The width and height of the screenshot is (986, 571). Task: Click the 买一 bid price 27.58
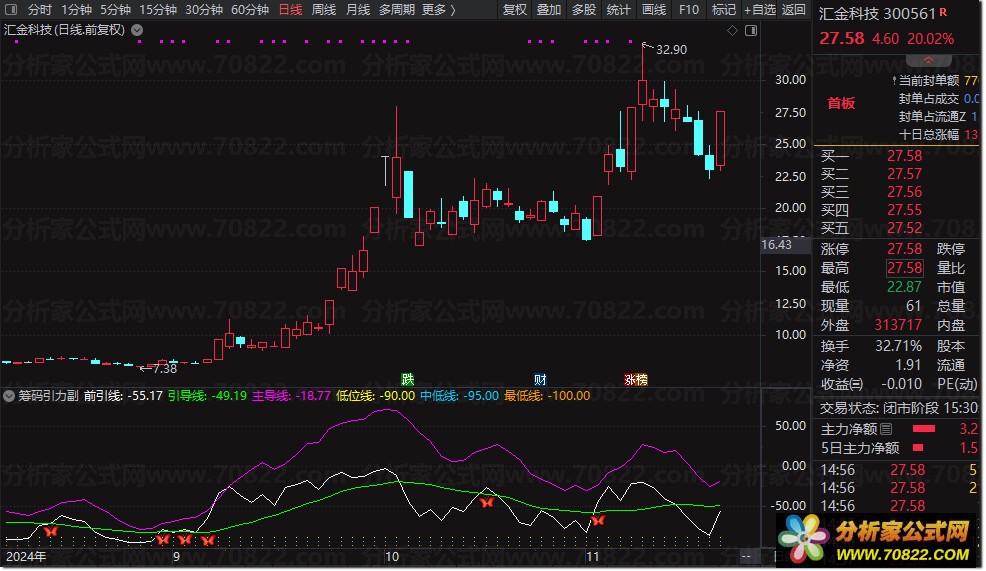tap(904, 155)
